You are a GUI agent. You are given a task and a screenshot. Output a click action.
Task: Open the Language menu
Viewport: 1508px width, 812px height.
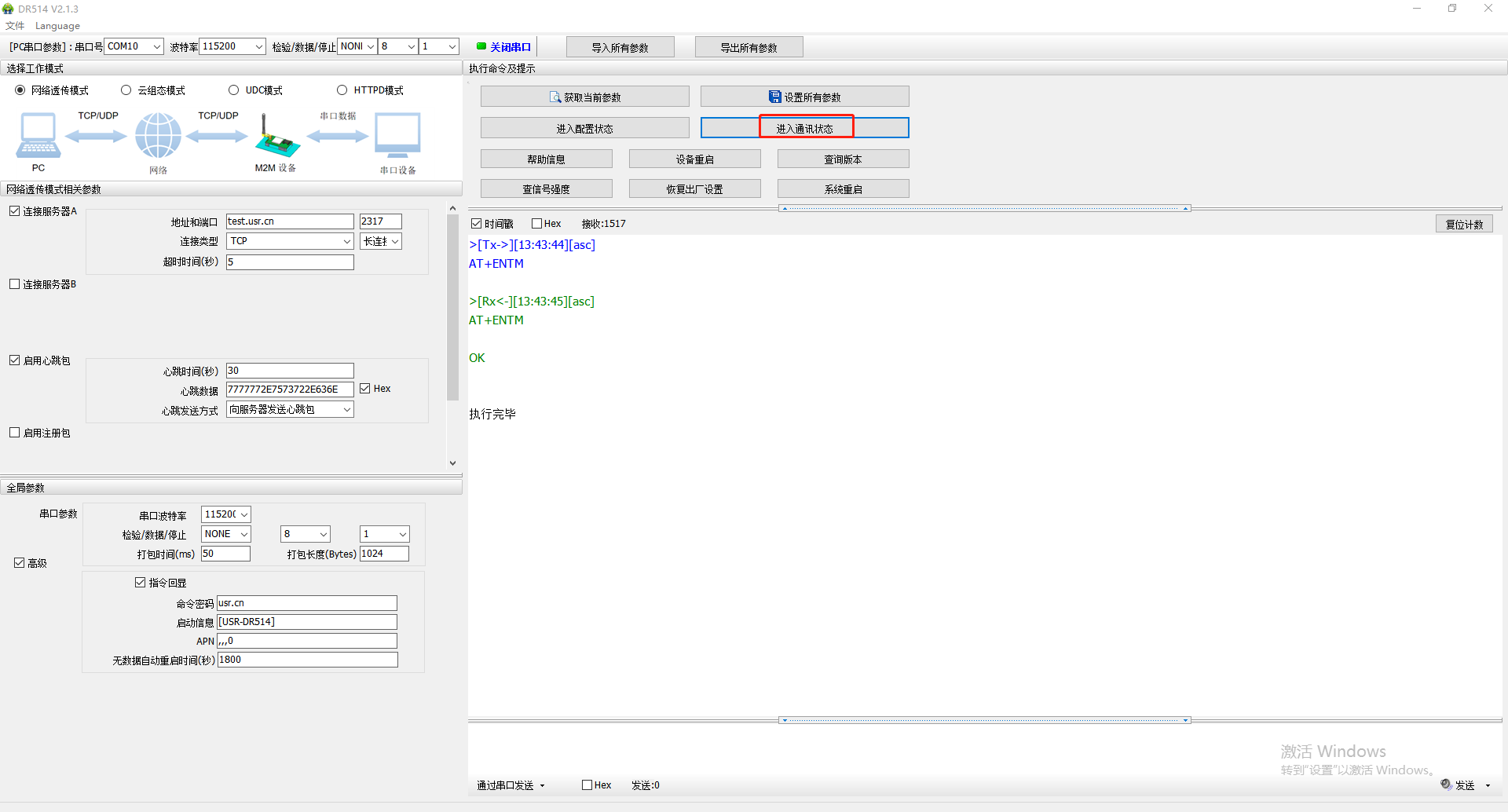coord(57,26)
